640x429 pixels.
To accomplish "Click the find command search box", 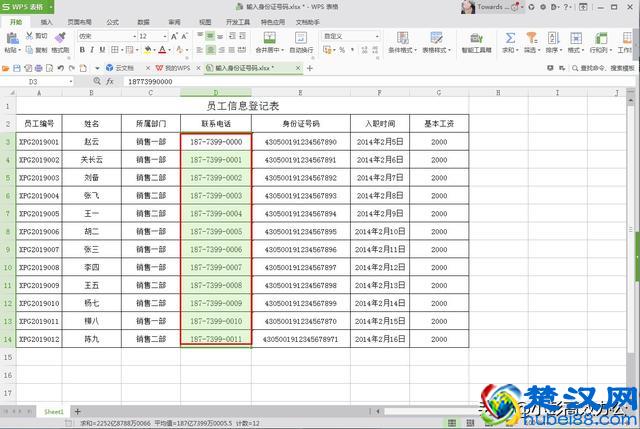I will [603, 68].
